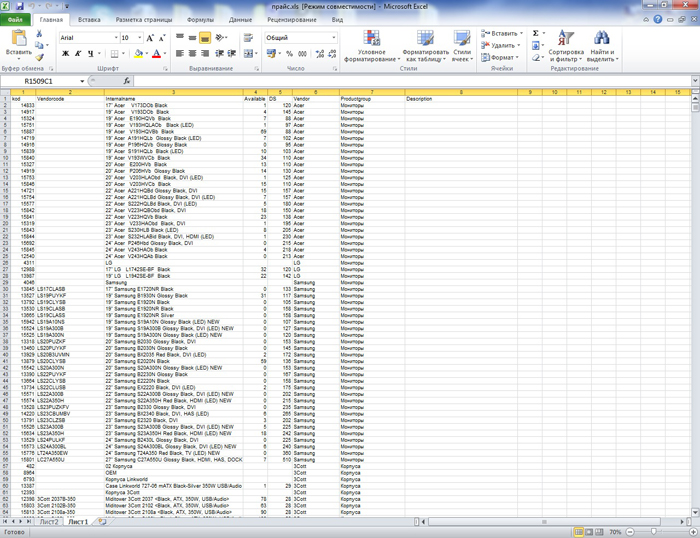
Task: Align text right
Action: coord(205,54)
